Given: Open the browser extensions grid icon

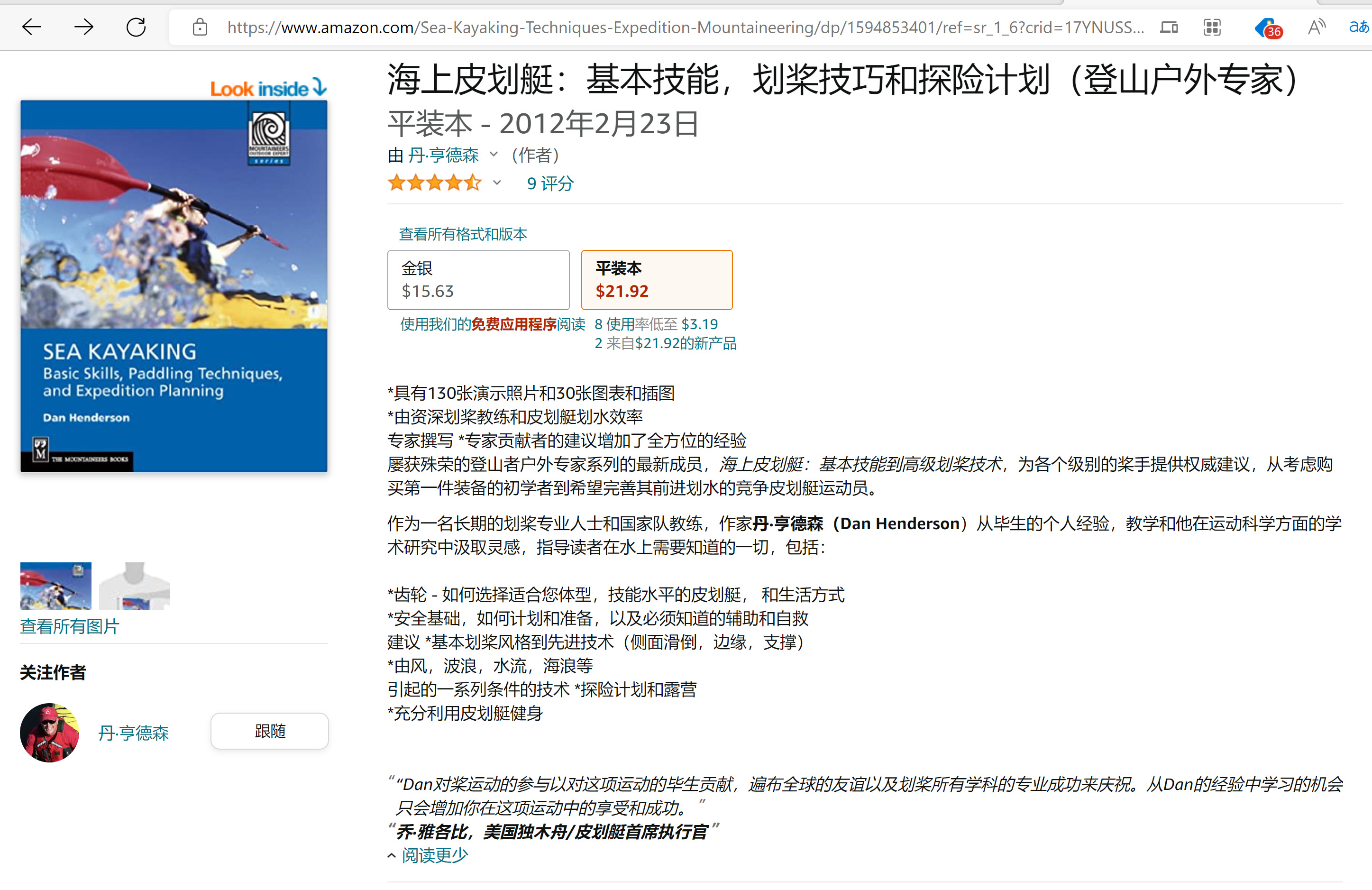Looking at the screenshot, I should pyautogui.click(x=1212, y=27).
